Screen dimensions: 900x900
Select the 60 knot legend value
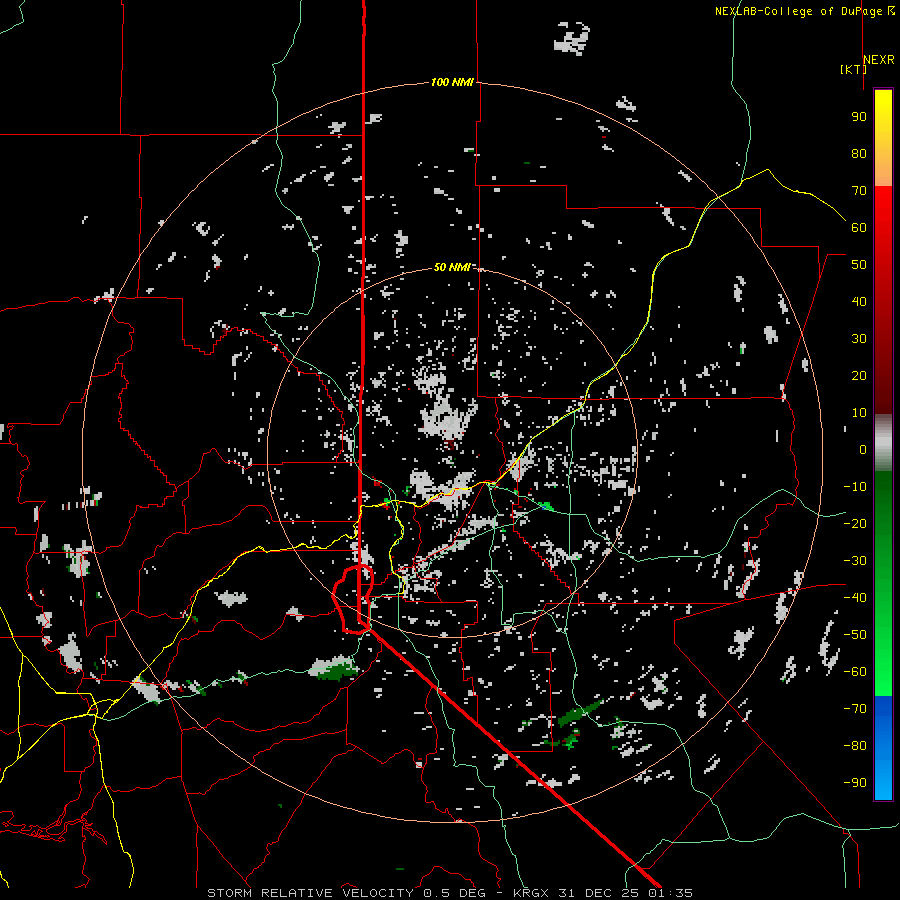[x=859, y=228]
